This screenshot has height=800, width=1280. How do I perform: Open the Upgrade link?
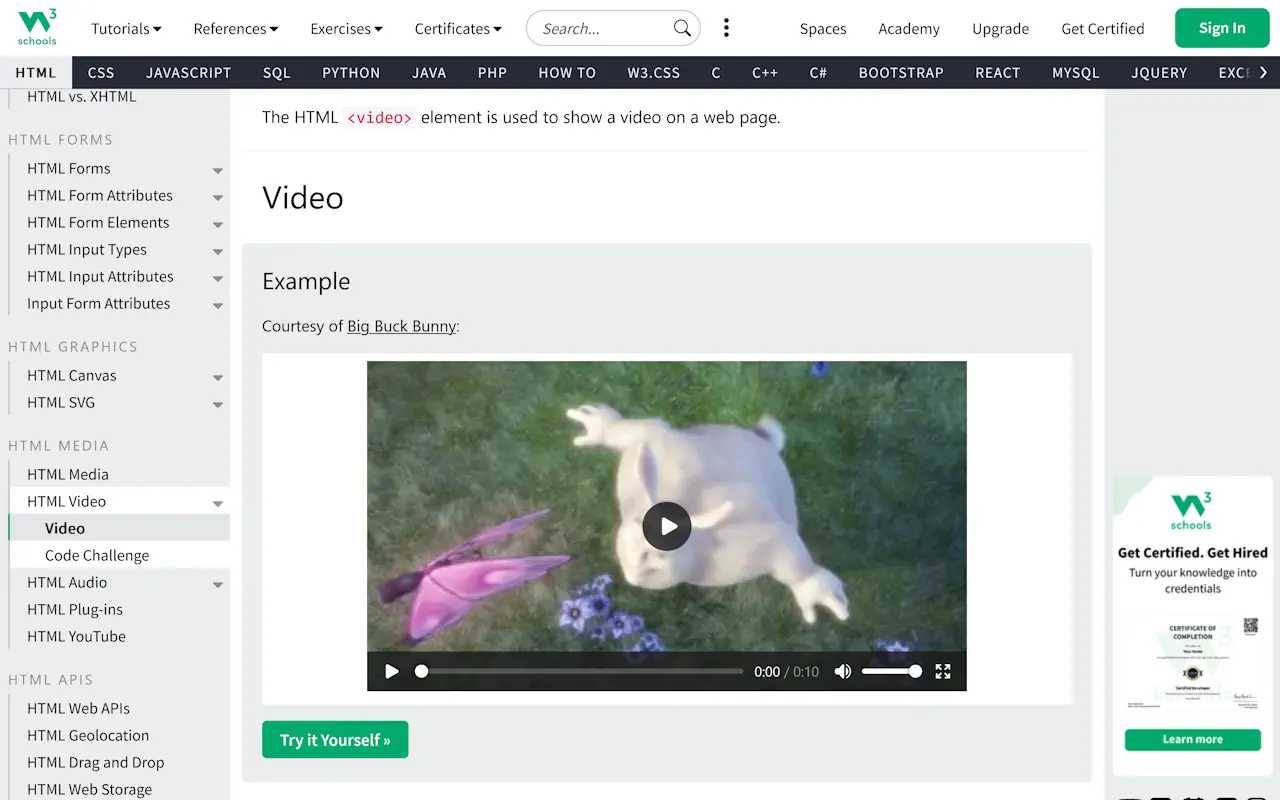coord(1000,28)
